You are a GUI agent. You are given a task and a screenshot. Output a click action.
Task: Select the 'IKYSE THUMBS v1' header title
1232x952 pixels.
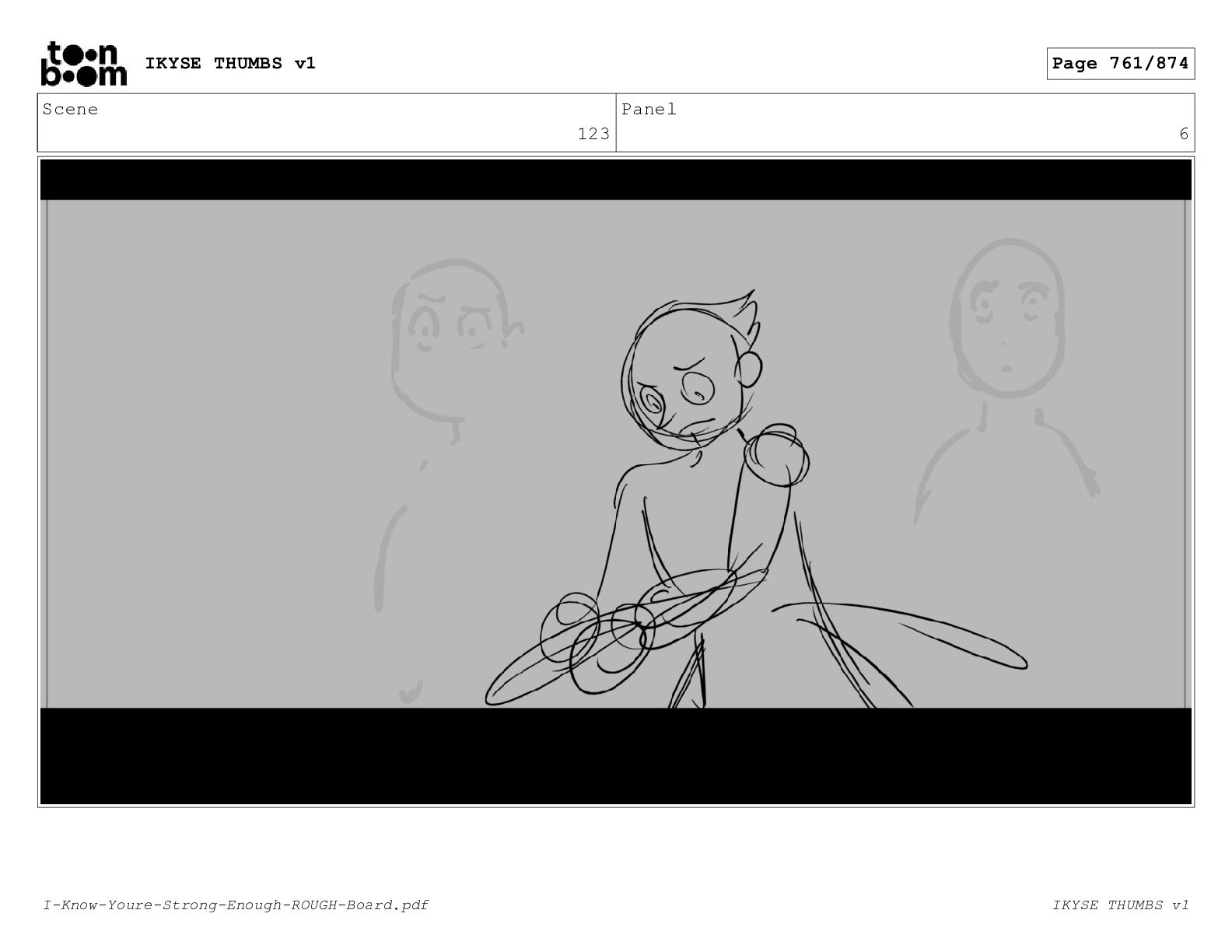tap(230, 64)
